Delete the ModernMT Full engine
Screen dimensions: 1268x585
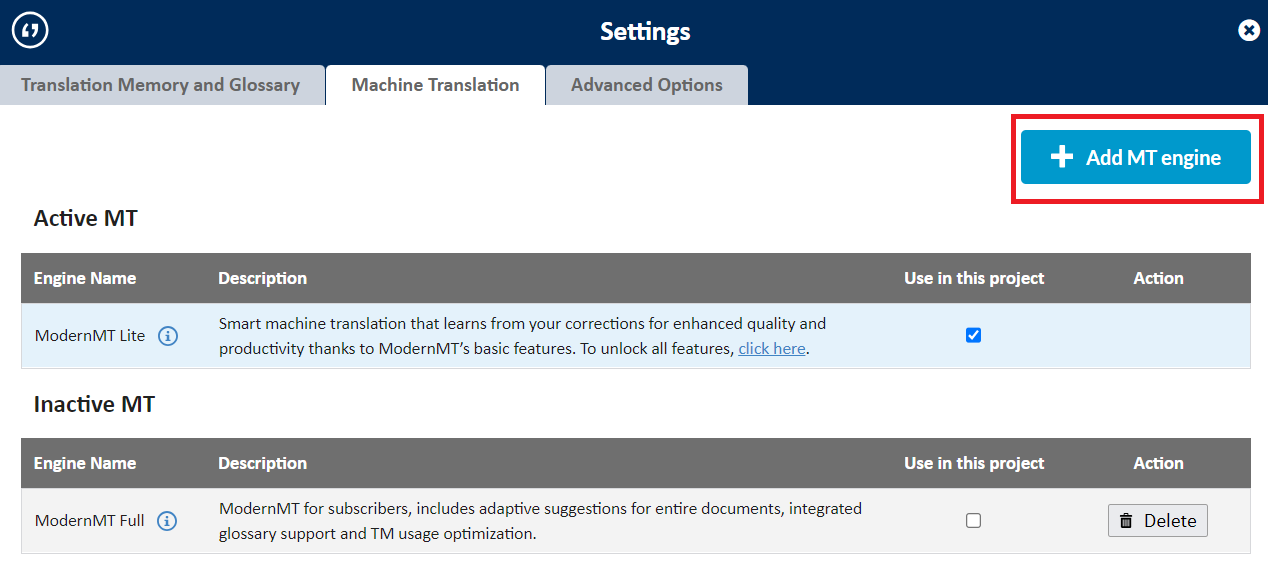1157,520
